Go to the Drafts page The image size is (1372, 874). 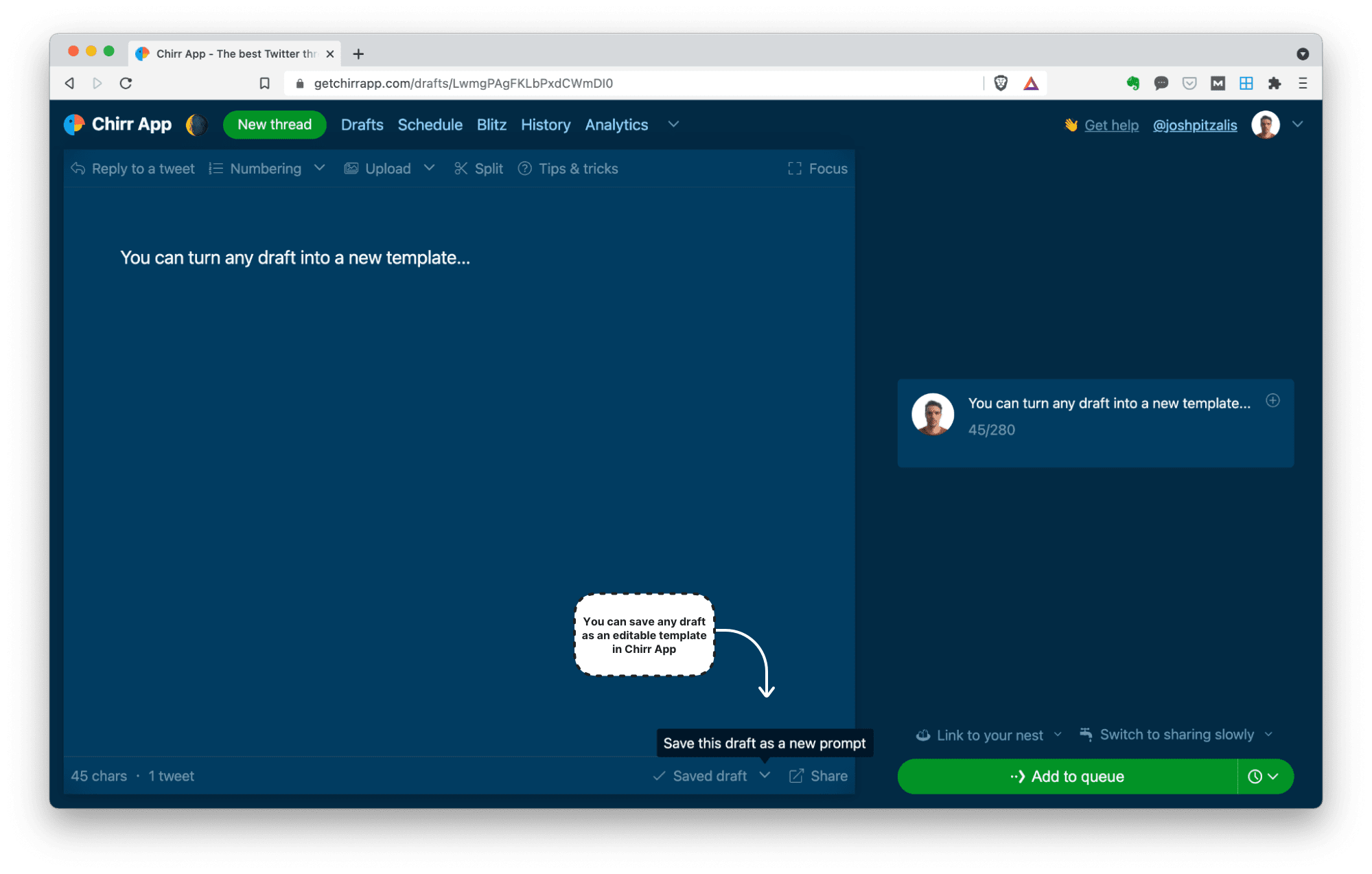362,124
